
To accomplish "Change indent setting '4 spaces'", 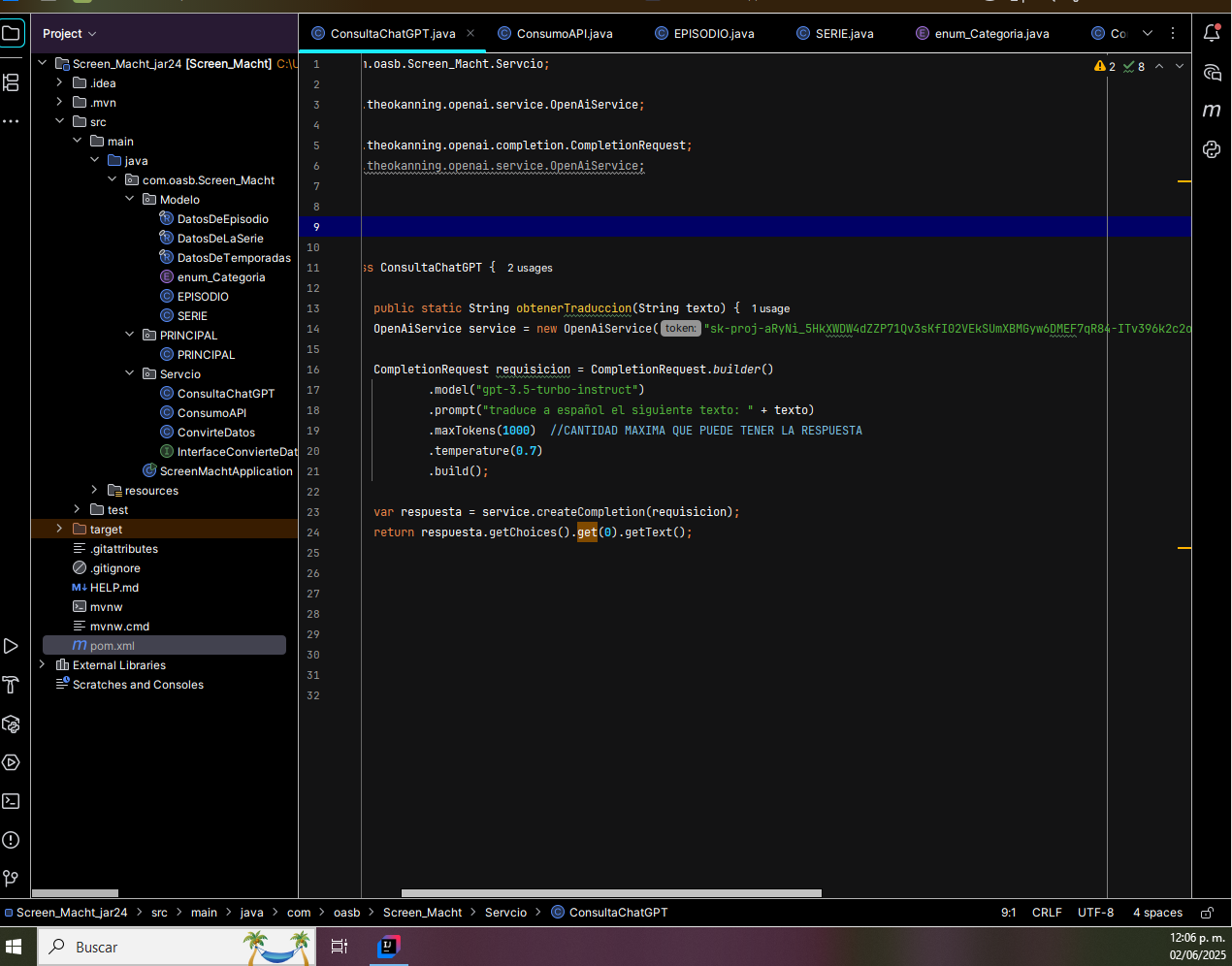I will point(1157,913).
